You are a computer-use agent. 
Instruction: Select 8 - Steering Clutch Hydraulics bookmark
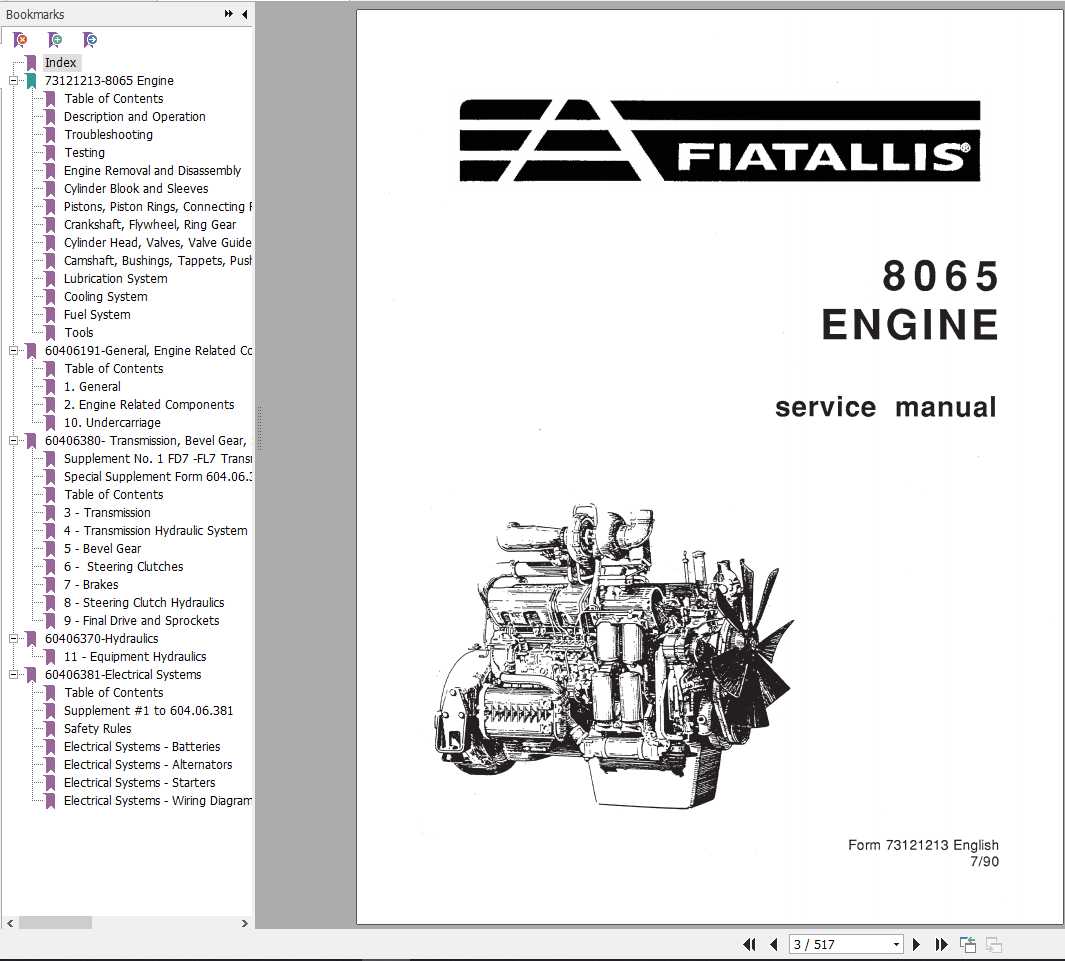pos(144,602)
